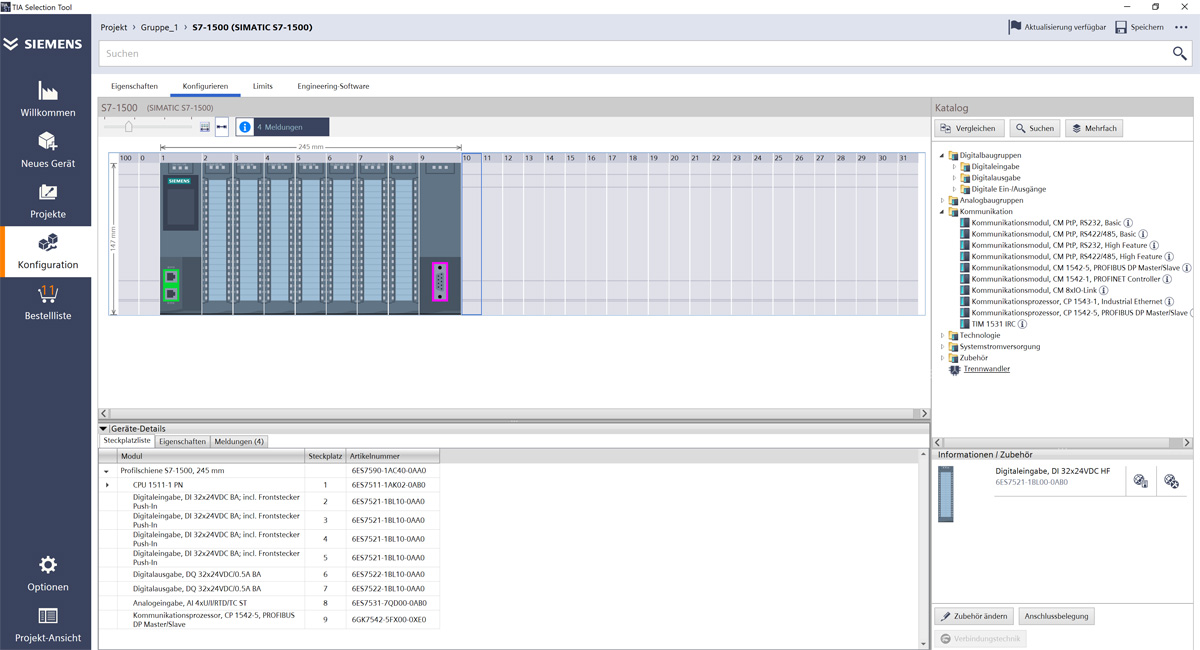Viewport: 1200px width, 650px height.
Task: Click info icon for CP 1543-1 Industrial Ethernet
Action: [x=1169, y=301]
